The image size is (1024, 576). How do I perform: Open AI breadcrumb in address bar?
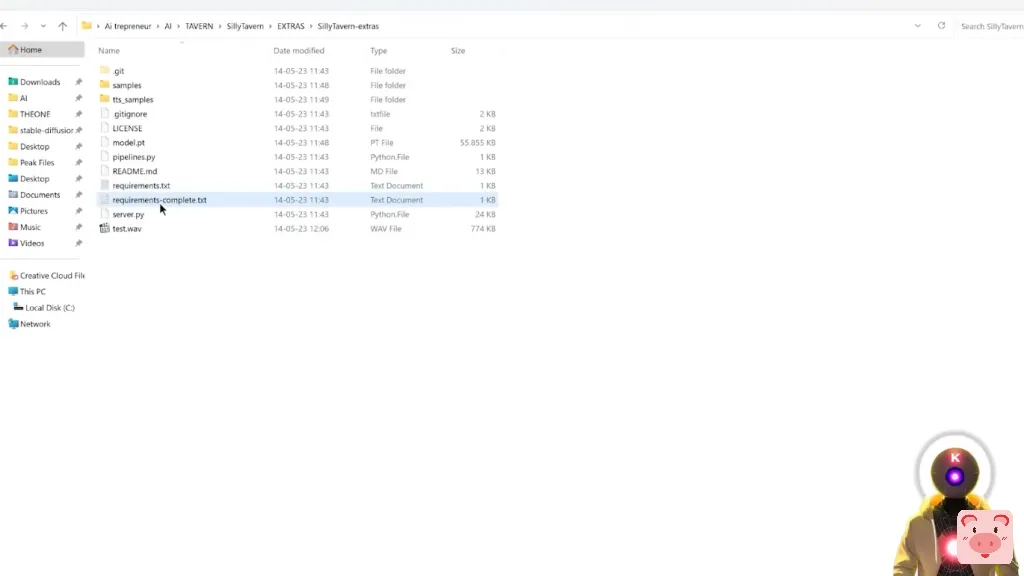pyautogui.click(x=168, y=26)
